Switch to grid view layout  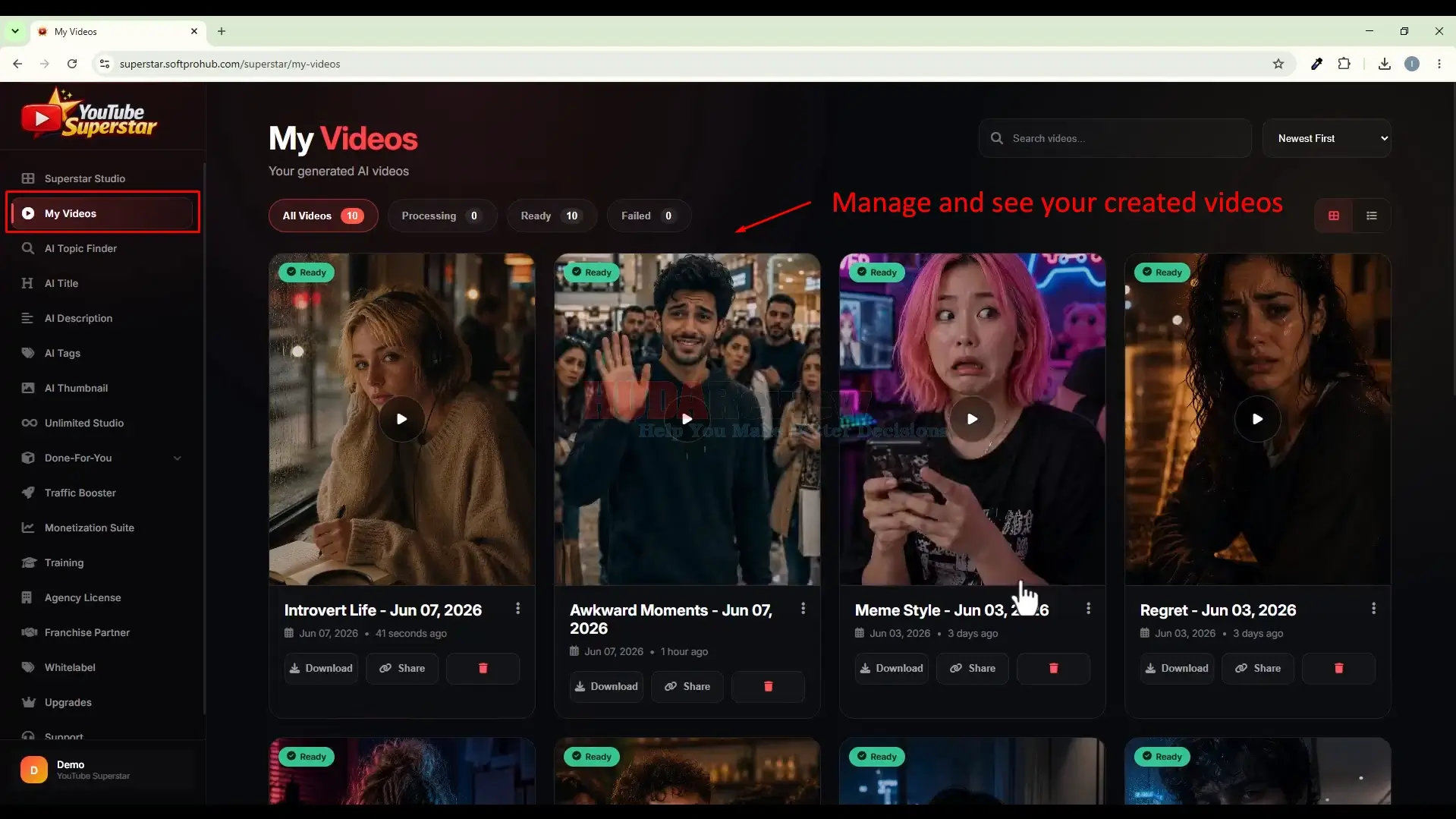[1334, 216]
